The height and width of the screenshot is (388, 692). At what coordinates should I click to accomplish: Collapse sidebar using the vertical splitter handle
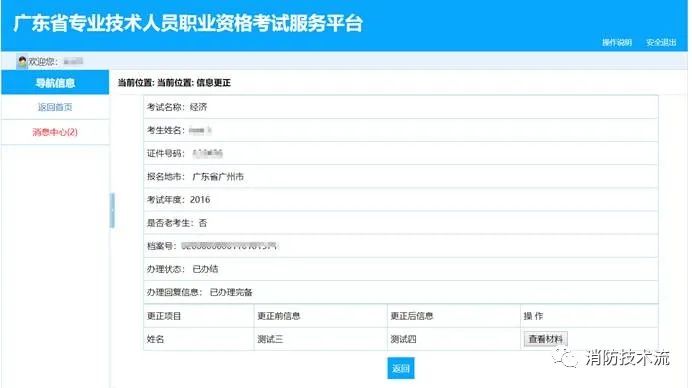(x=112, y=211)
